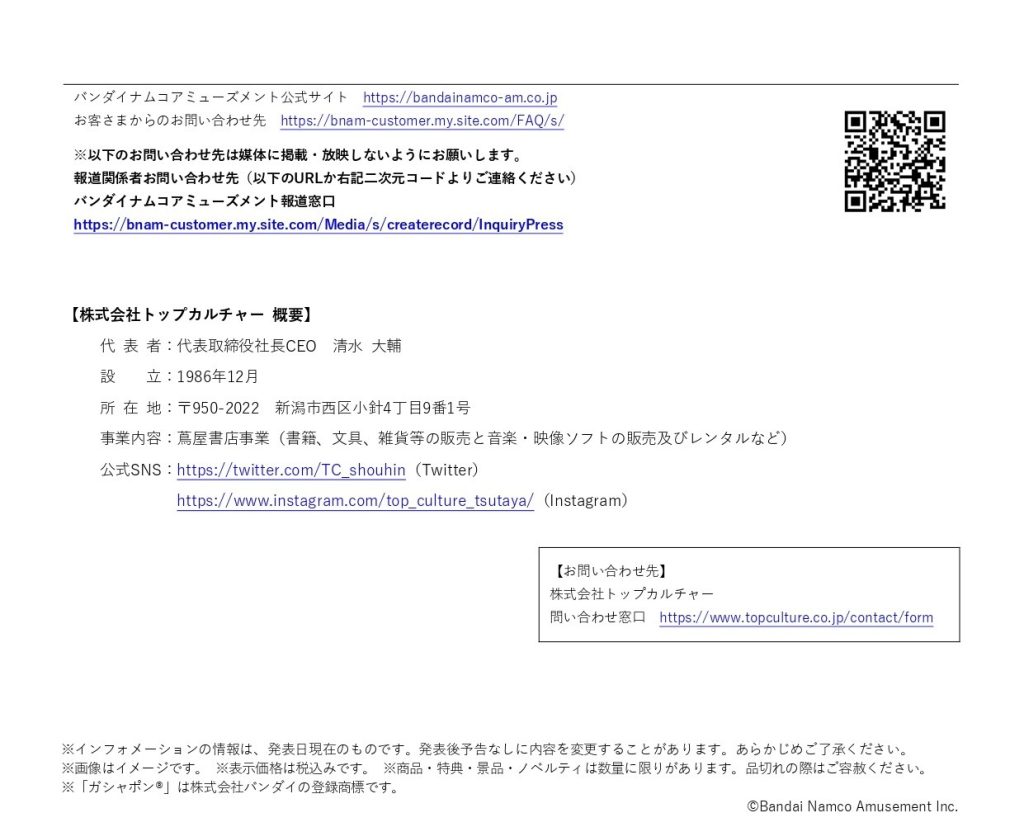The height and width of the screenshot is (827, 1024).
Task: Click the bold text バンダイナムコアミューズメント報道窓口
Action: coord(204,201)
